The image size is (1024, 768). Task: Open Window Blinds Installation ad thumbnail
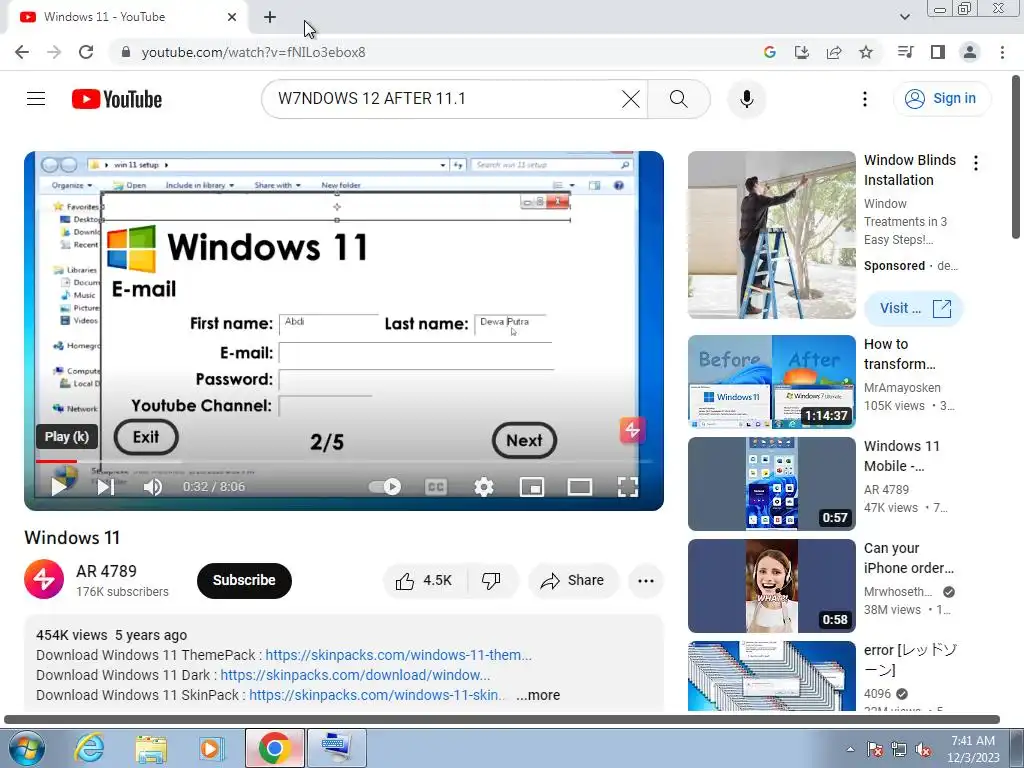pyautogui.click(x=772, y=235)
